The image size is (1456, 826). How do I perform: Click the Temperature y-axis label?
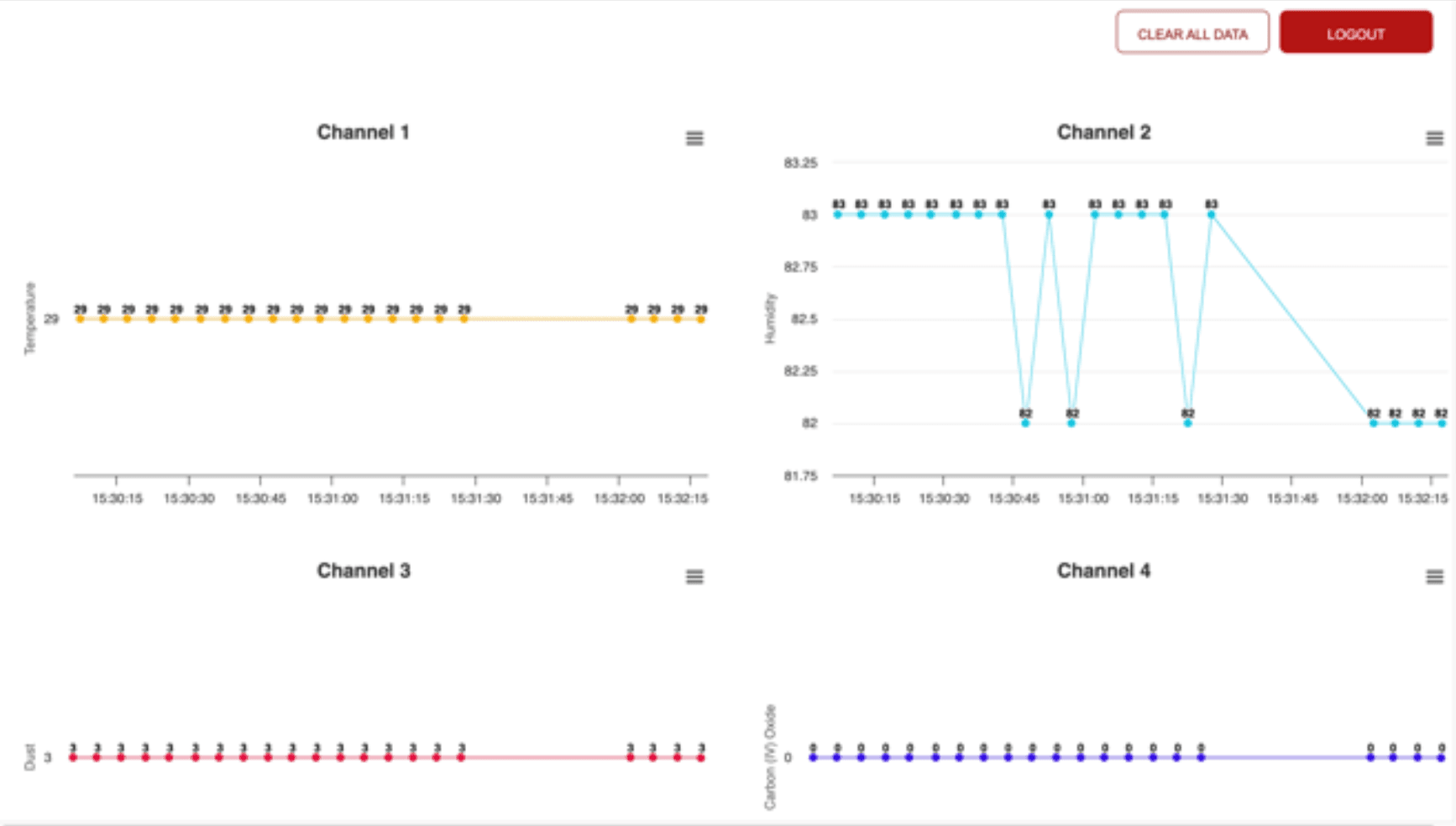(31, 319)
